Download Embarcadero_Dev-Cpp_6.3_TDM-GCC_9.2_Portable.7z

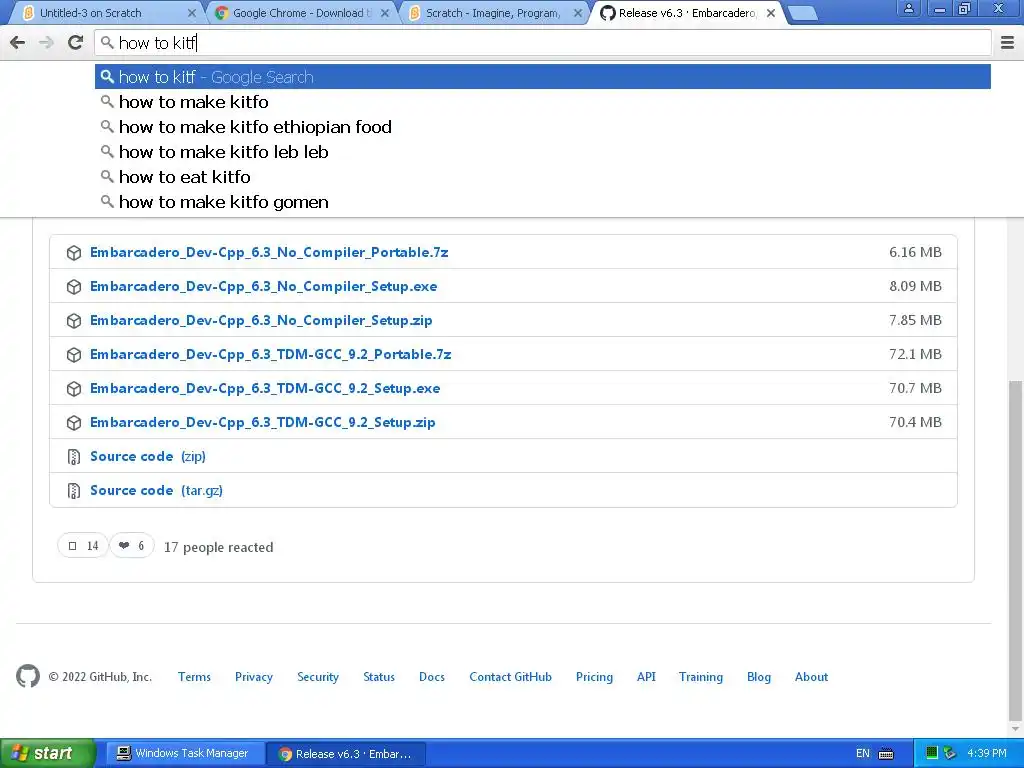pos(270,355)
